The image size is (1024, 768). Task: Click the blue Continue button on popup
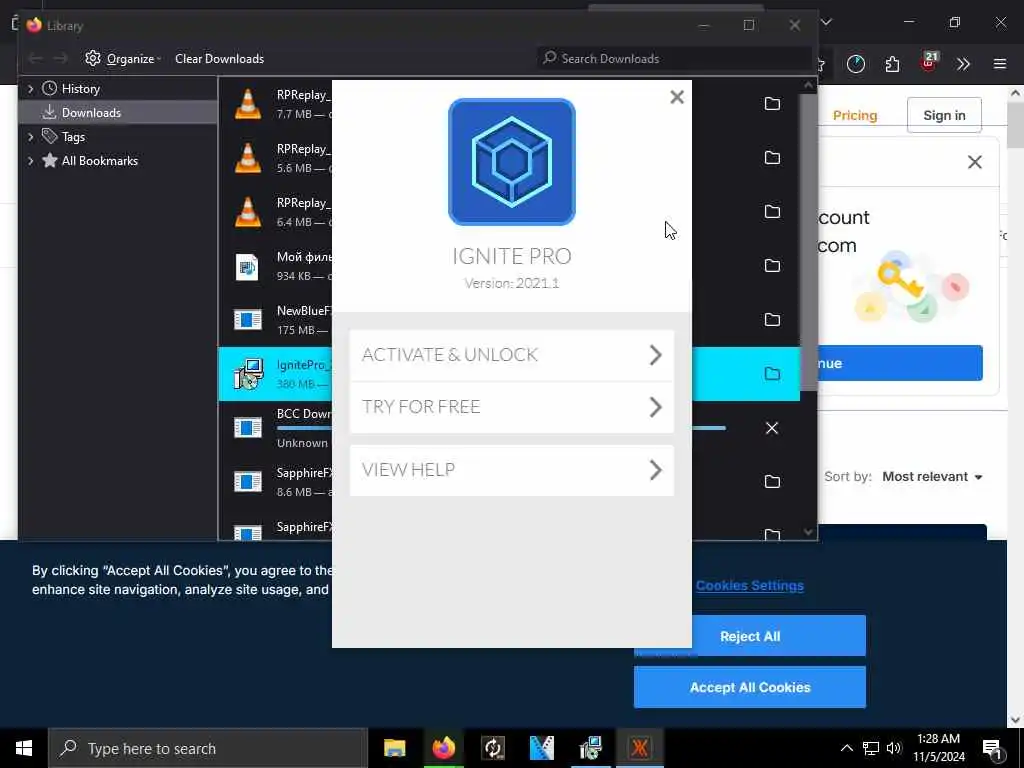tap(901, 363)
